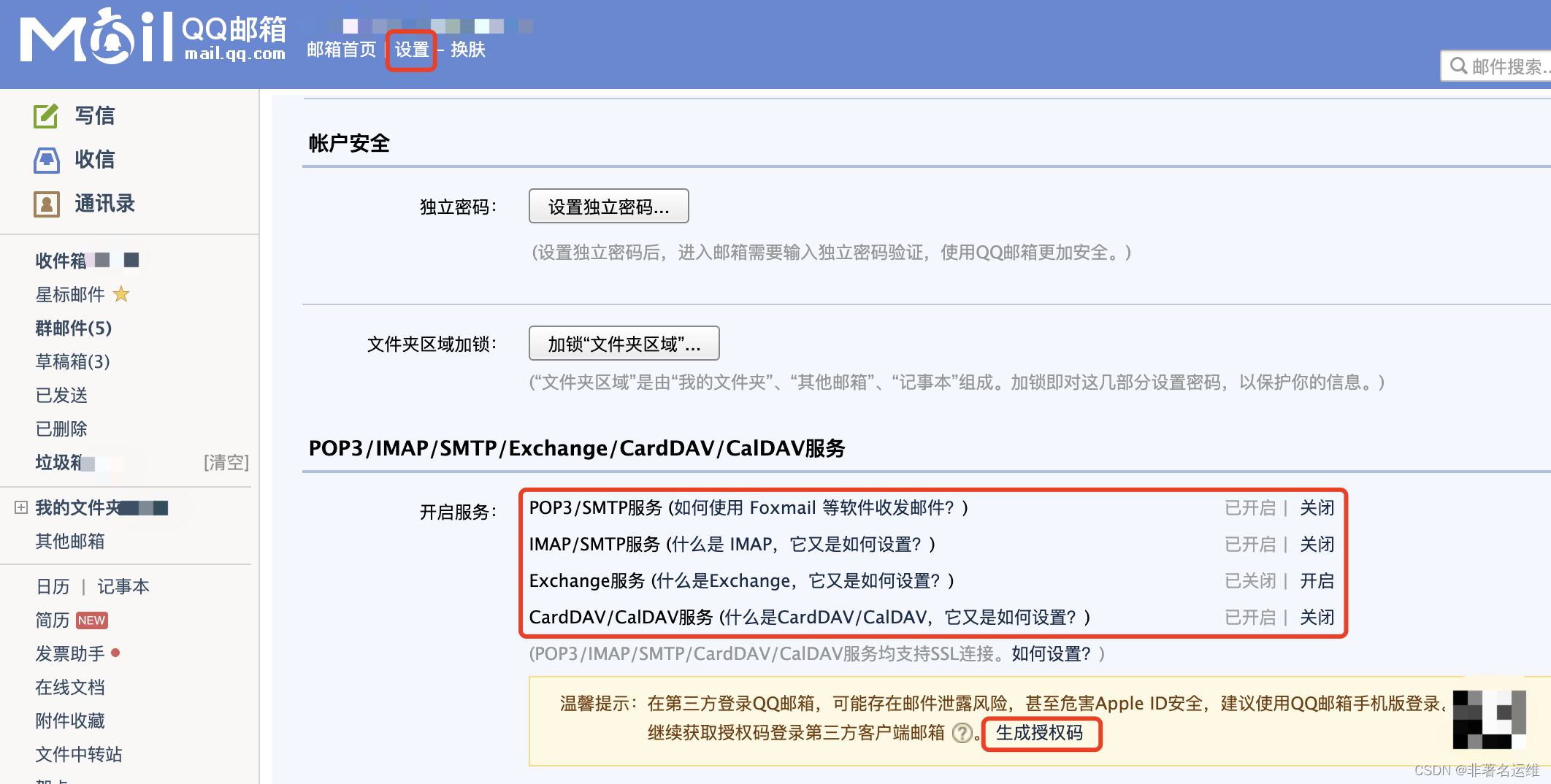Click the search magnifier icon
Image resolution: width=1551 pixels, height=784 pixels.
click(x=1458, y=66)
